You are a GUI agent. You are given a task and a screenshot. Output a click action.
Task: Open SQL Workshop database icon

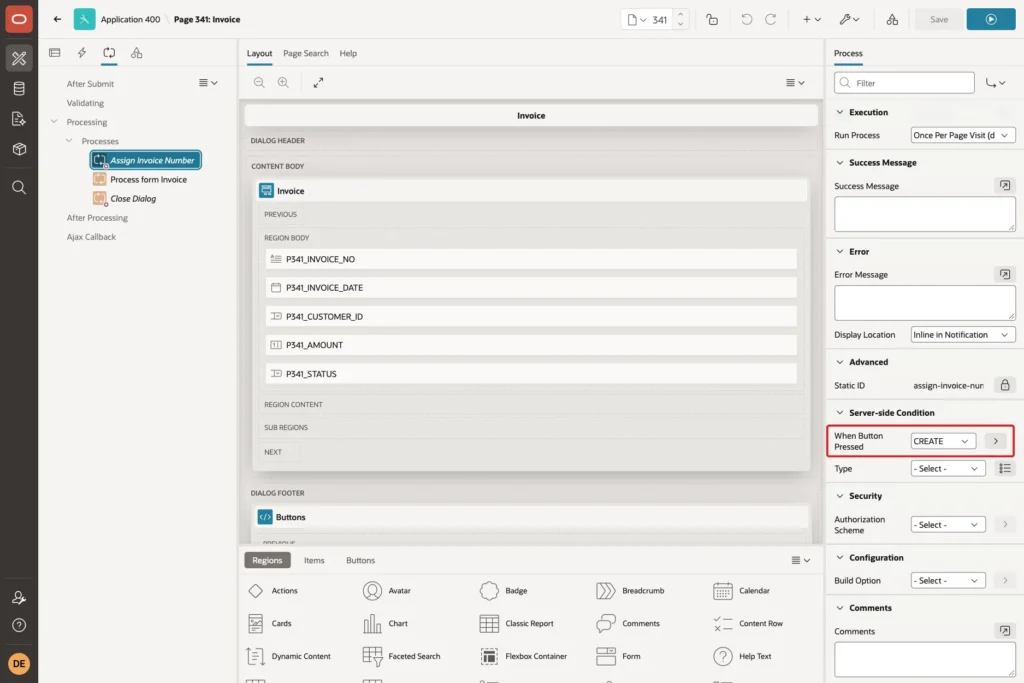pos(19,89)
